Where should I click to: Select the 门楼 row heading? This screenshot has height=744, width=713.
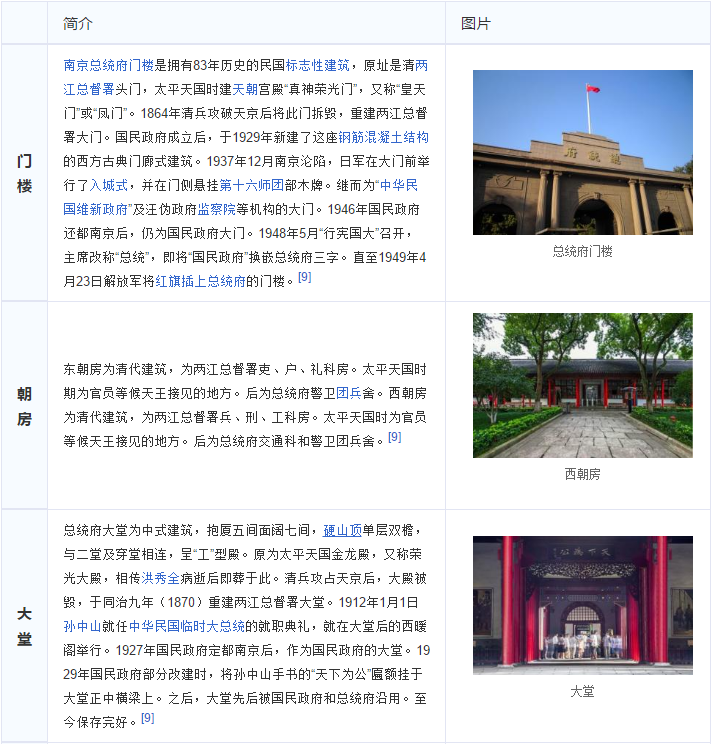pos(24,173)
